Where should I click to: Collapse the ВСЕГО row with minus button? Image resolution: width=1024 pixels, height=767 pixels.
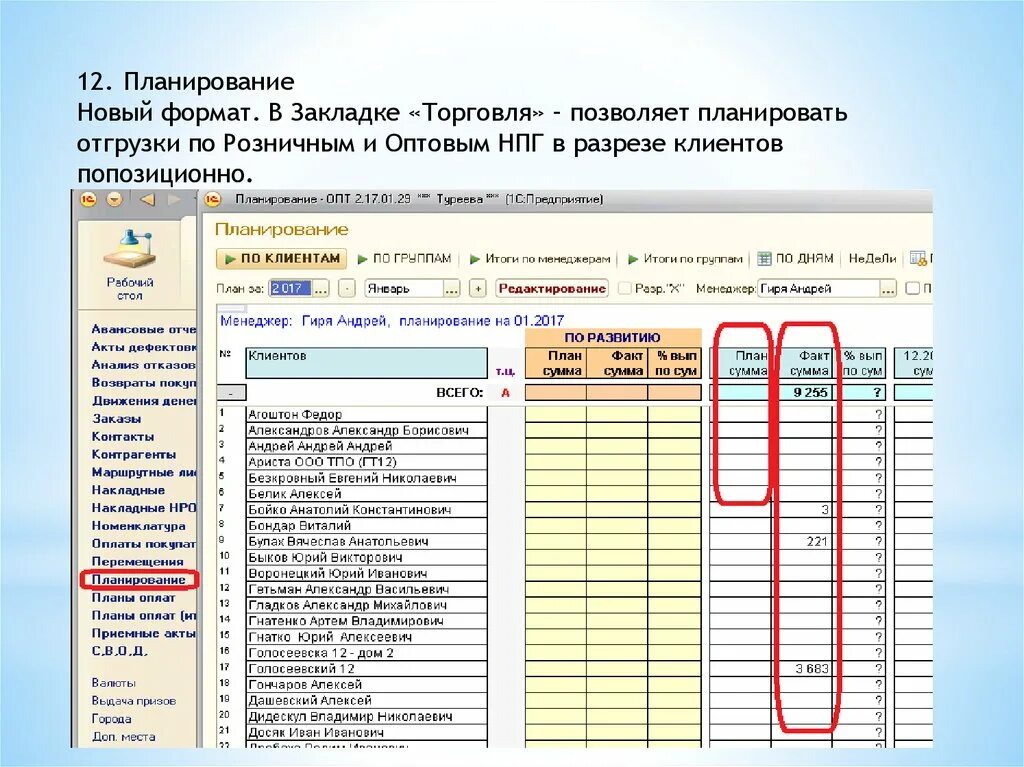[x=231, y=393]
